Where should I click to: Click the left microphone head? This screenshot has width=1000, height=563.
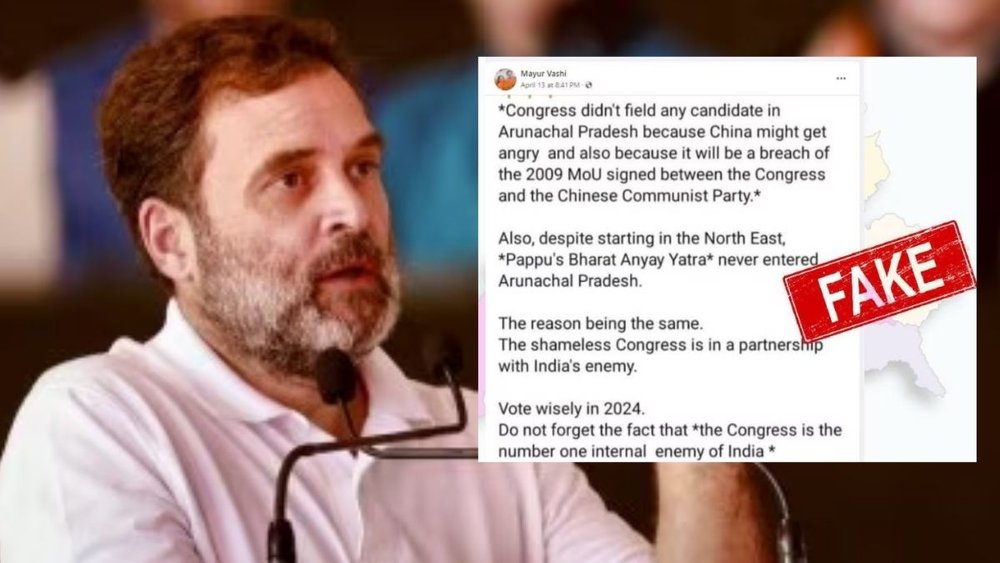pyautogui.click(x=336, y=376)
